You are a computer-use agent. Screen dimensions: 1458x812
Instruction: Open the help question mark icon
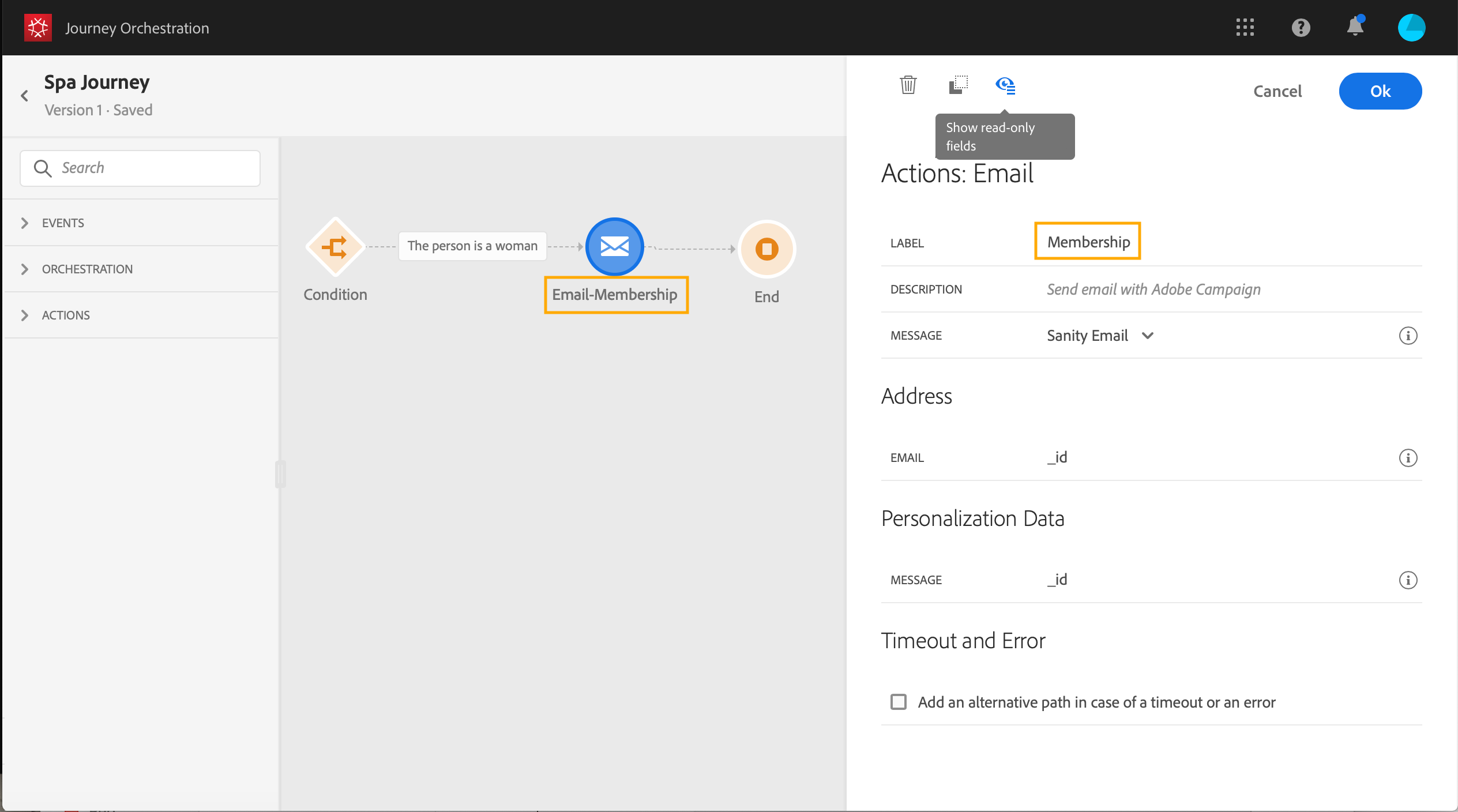(1301, 27)
